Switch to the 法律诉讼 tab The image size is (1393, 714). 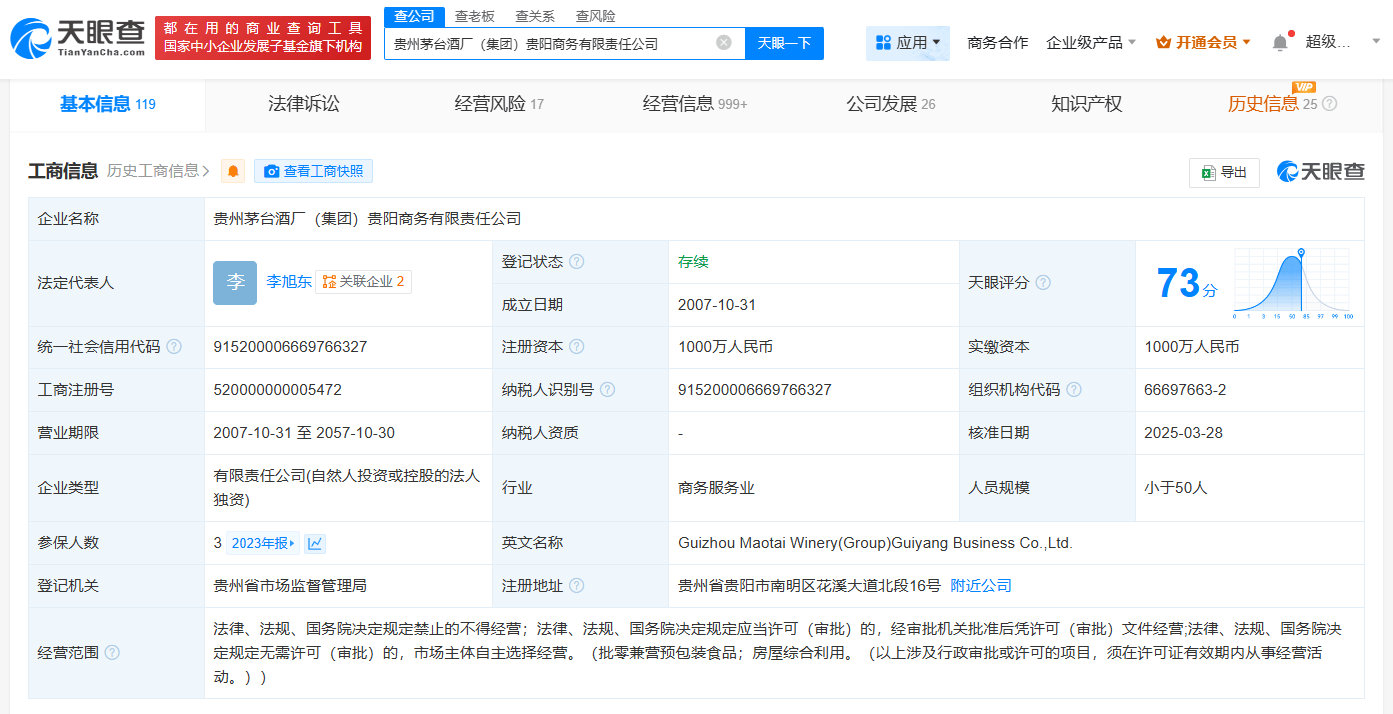point(304,104)
